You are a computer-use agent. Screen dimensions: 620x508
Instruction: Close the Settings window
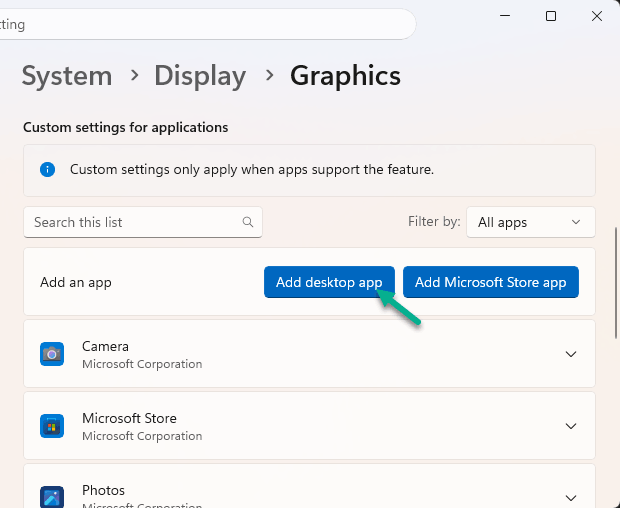click(597, 16)
